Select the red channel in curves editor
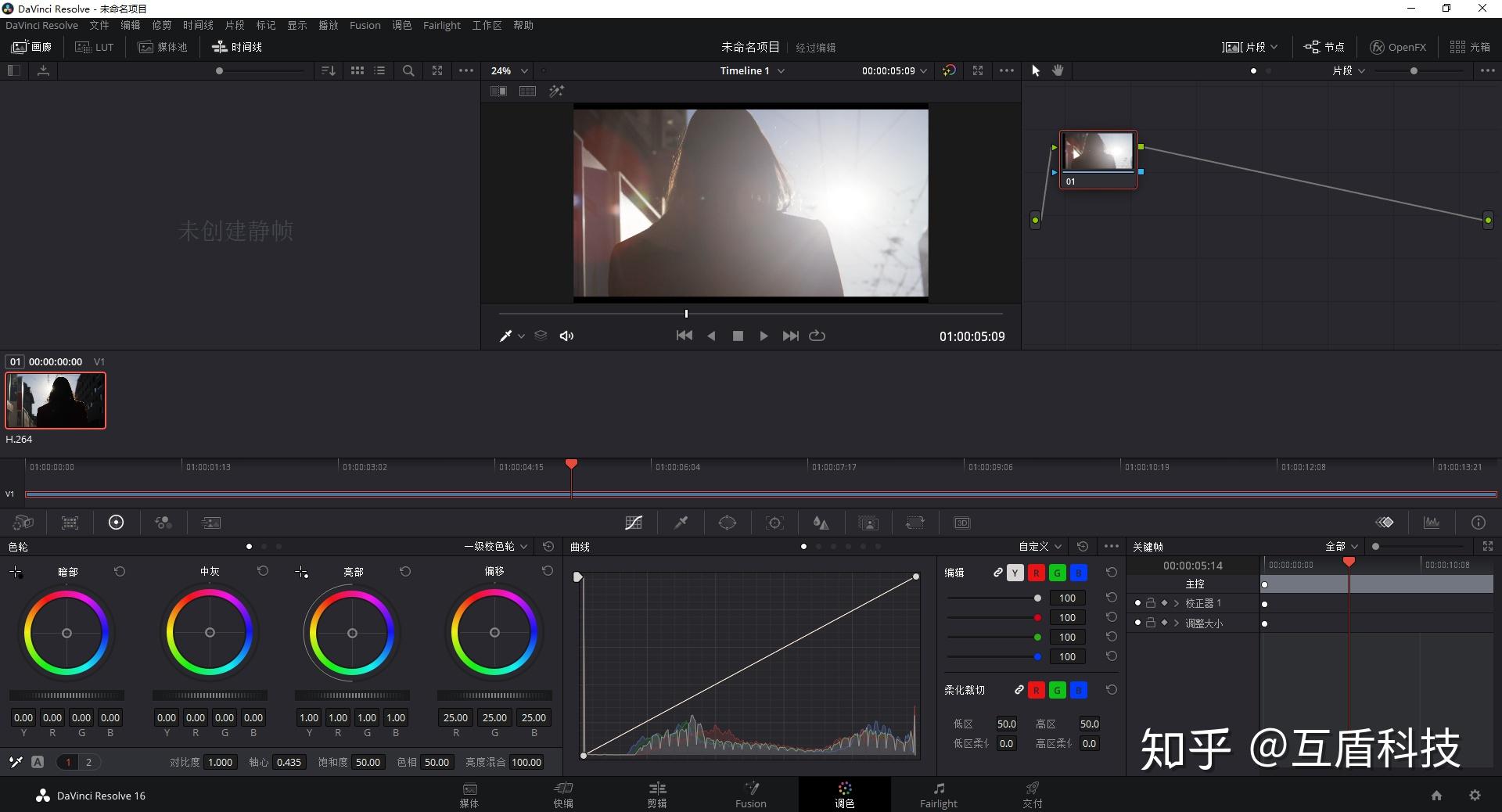The image size is (1502, 812). pos(1037,573)
